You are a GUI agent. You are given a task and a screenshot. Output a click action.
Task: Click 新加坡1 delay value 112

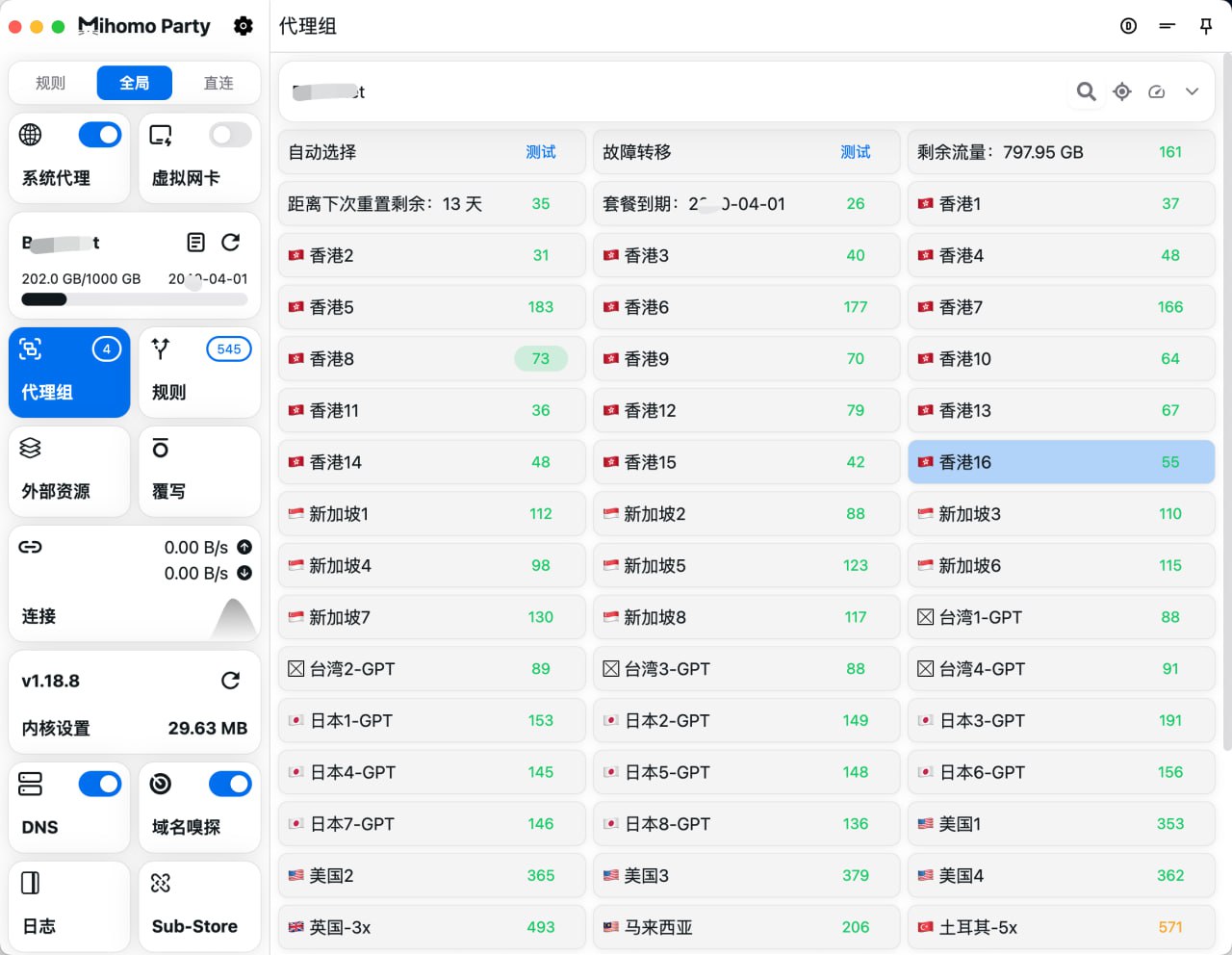[x=541, y=514]
